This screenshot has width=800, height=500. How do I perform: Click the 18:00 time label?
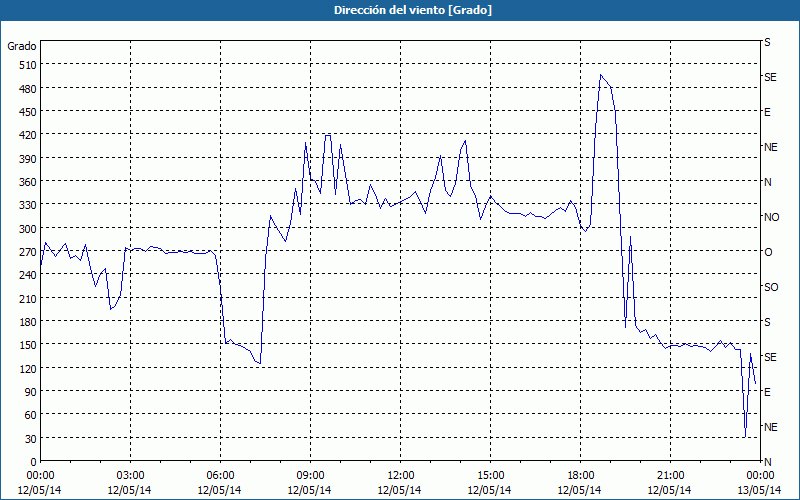click(581, 476)
